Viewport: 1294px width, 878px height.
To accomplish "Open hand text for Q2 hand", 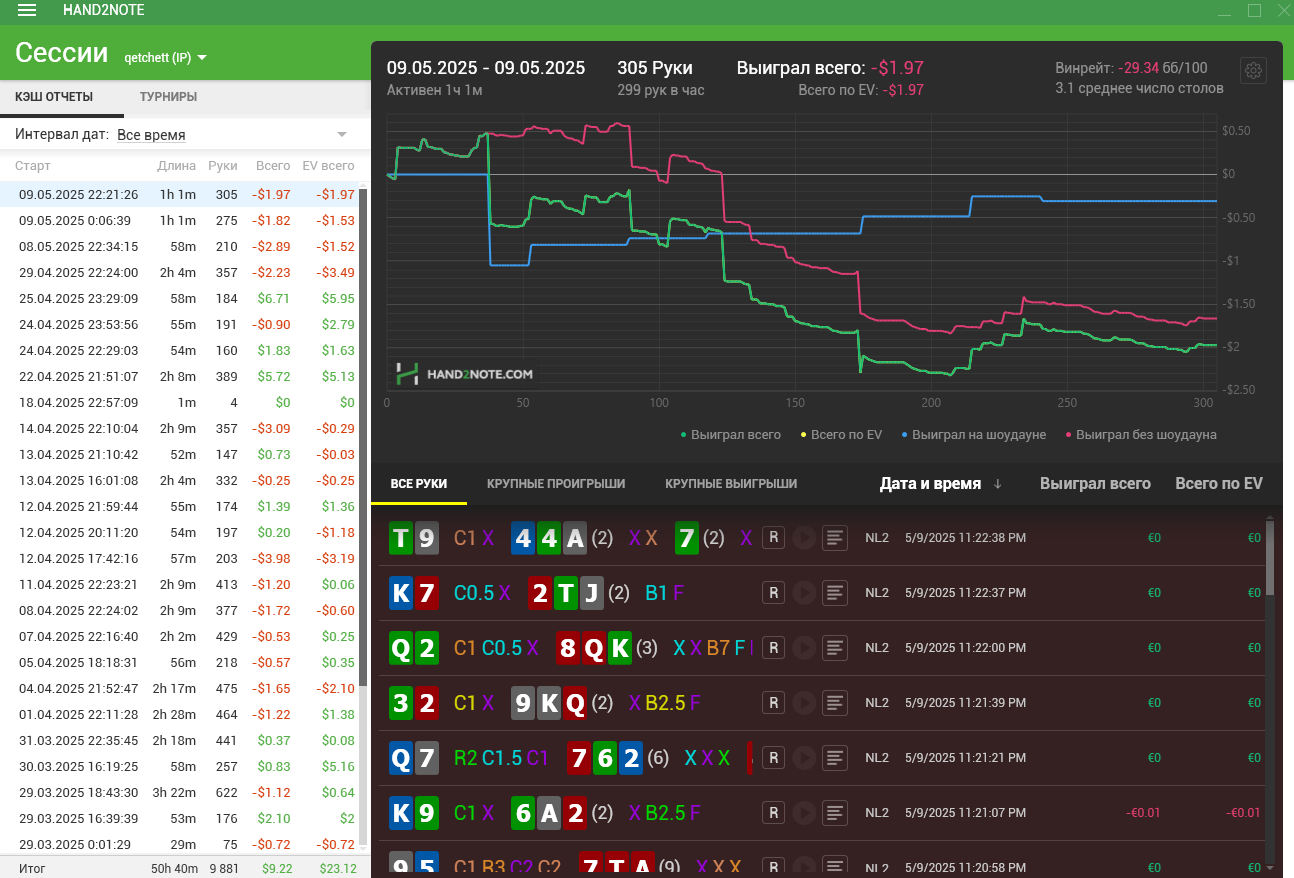I will [x=835, y=648].
